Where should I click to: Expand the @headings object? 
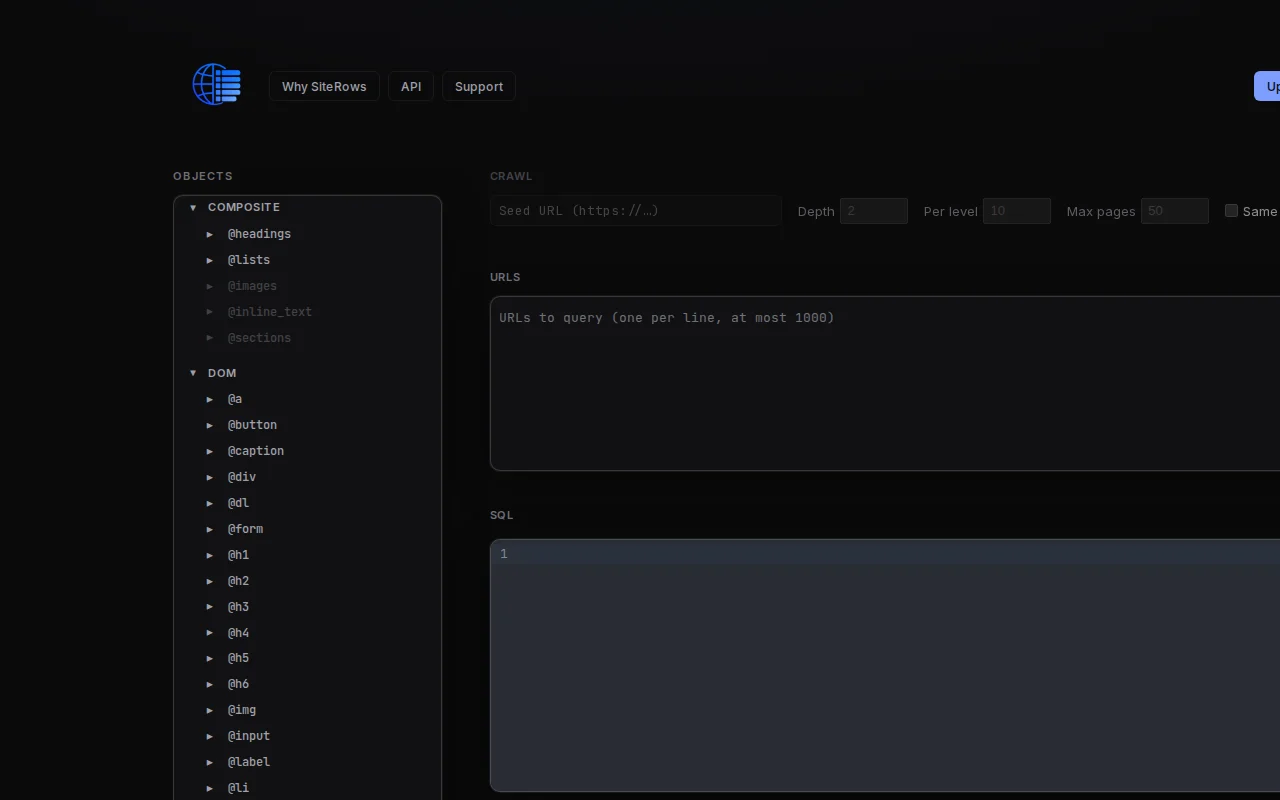[x=210, y=234]
